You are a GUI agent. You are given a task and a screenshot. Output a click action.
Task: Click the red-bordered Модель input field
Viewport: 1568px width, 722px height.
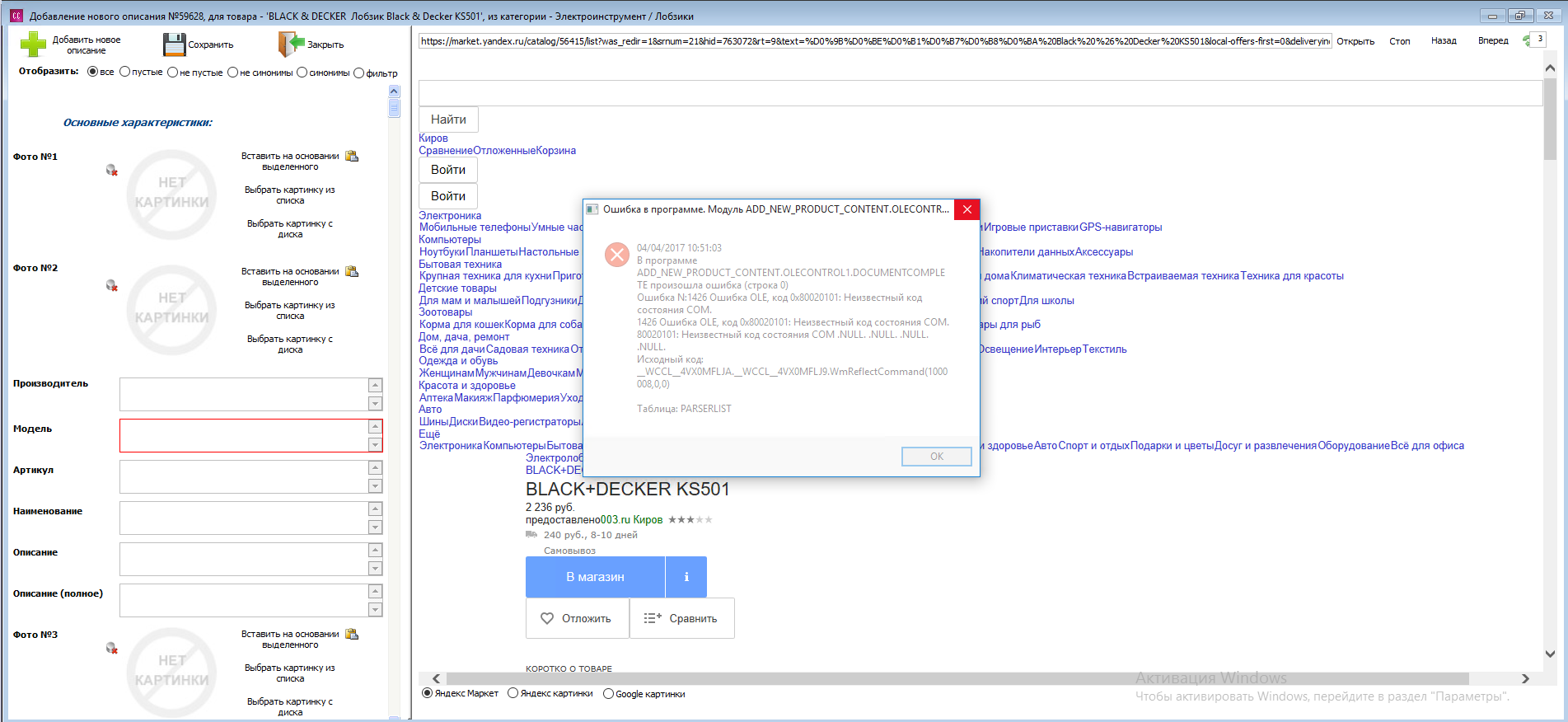[244, 436]
